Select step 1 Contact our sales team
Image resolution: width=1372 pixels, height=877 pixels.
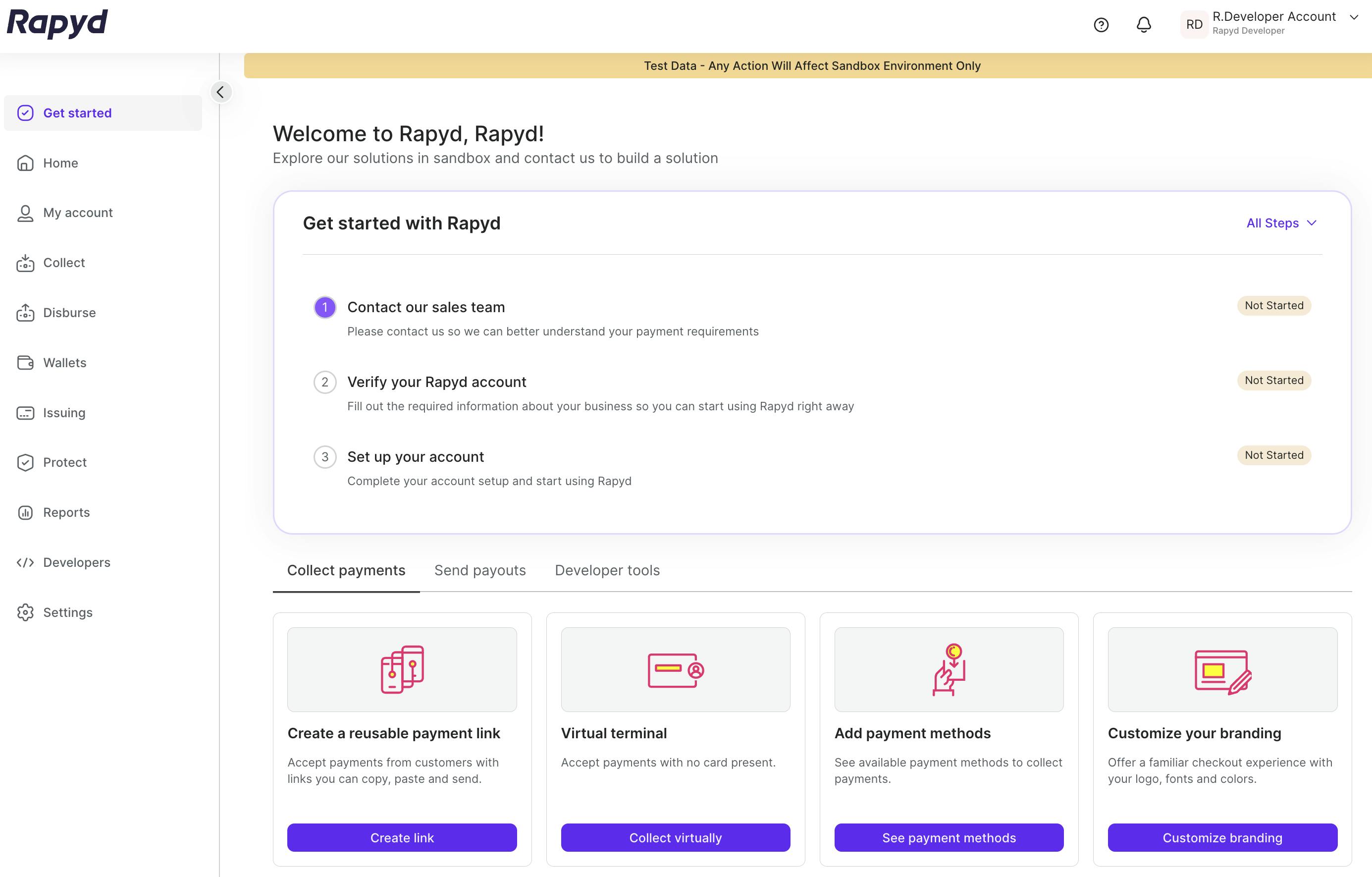tap(425, 307)
